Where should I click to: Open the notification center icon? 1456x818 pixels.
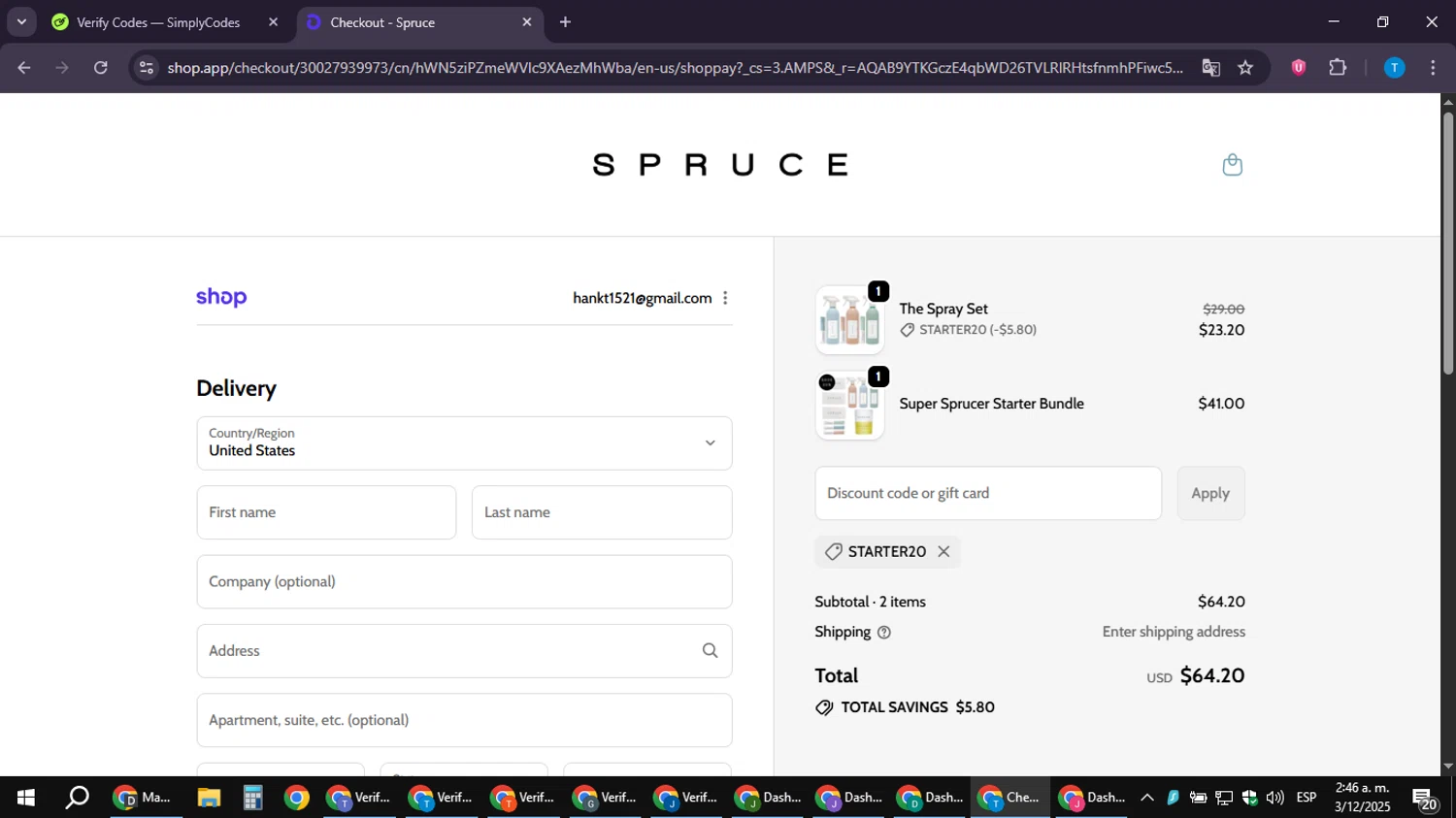pyautogui.click(x=1425, y=799)
